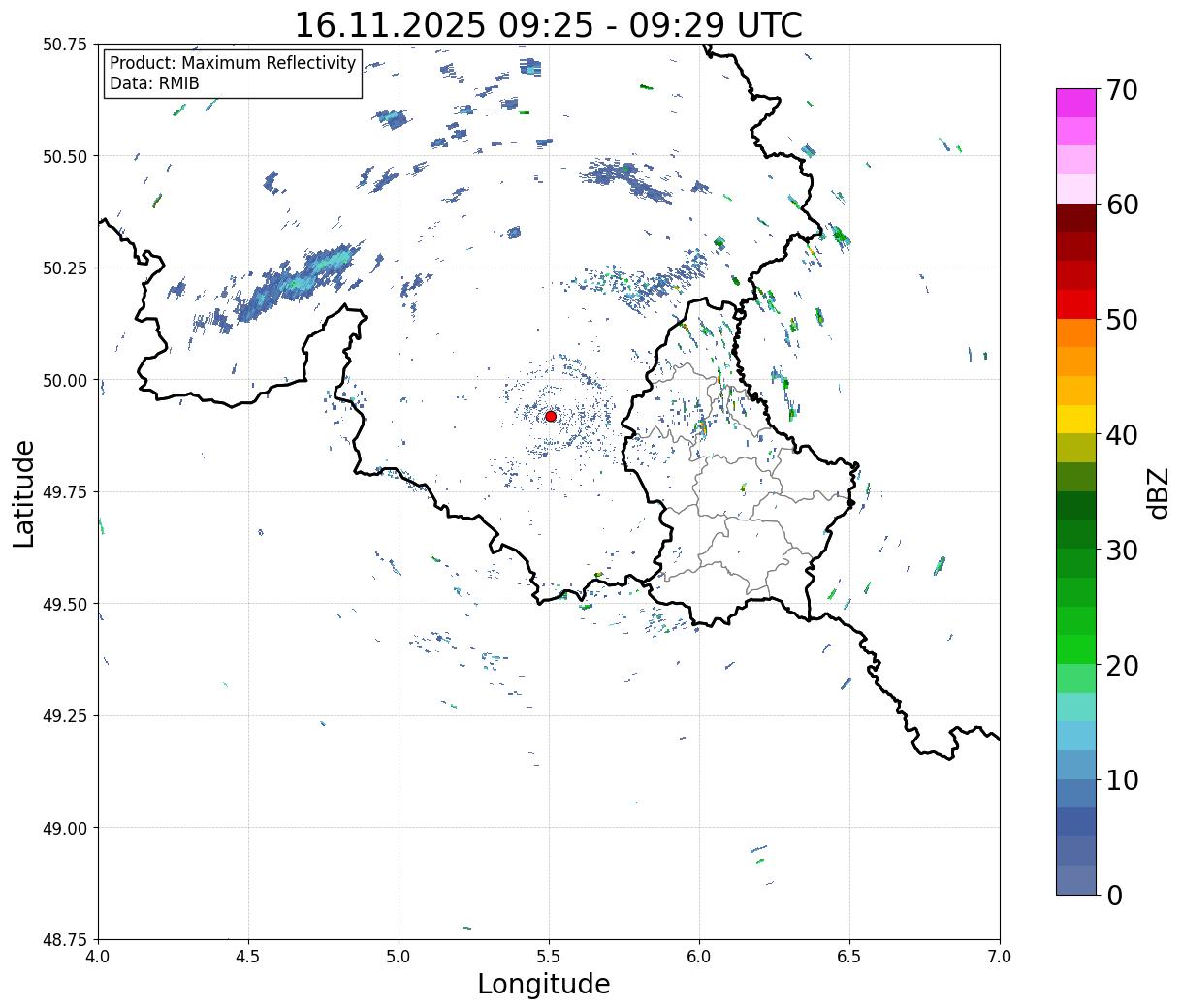Click latitude tick label 49.25
1182x1008 pixels.
pos(65,716)
